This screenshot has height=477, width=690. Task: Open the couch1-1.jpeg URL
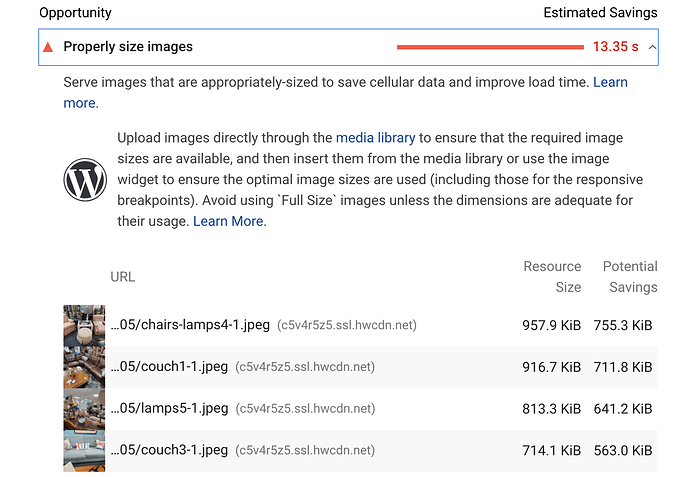[169, 367]
